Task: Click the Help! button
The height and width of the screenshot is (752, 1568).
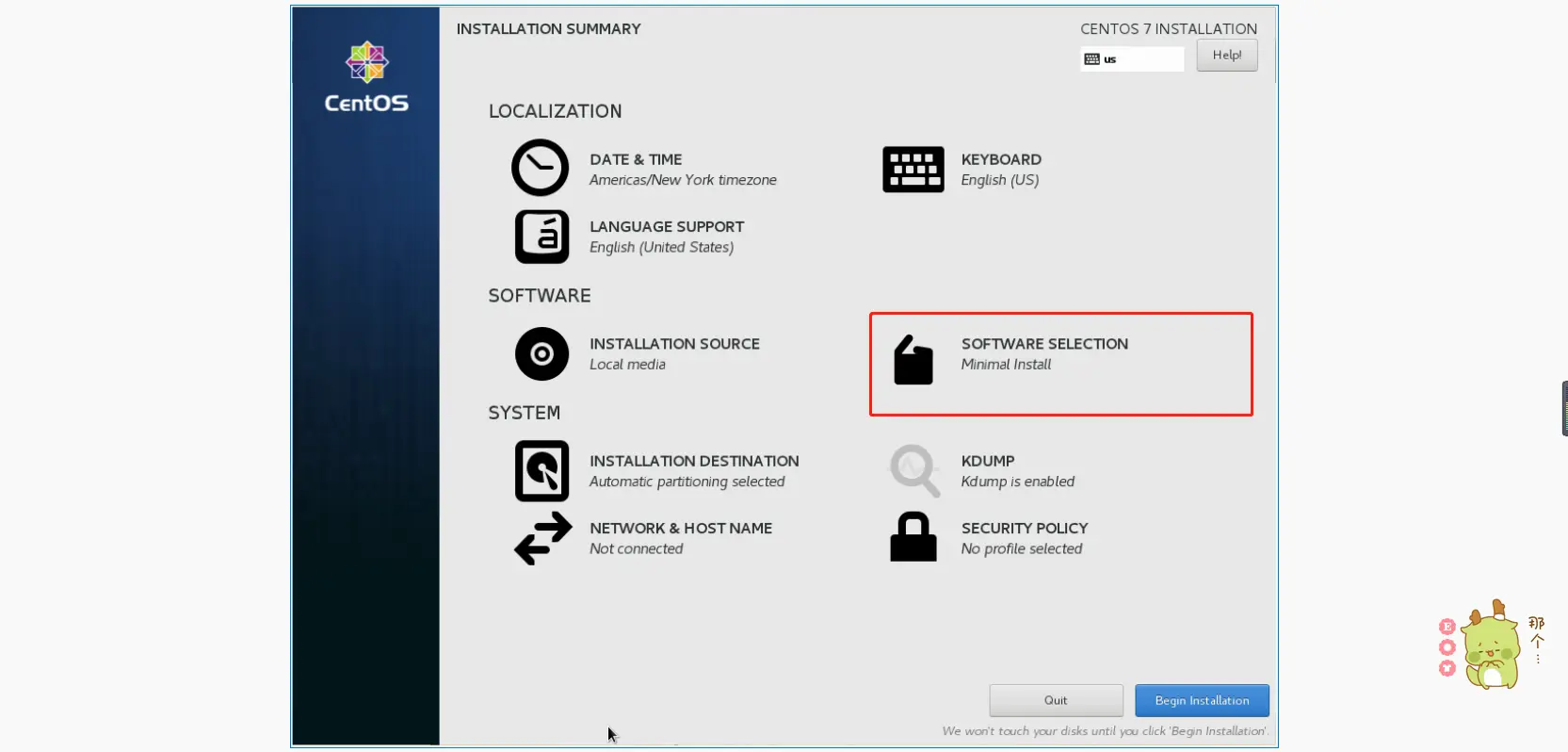Action: pyautogui.click(x=1227, y=56)
